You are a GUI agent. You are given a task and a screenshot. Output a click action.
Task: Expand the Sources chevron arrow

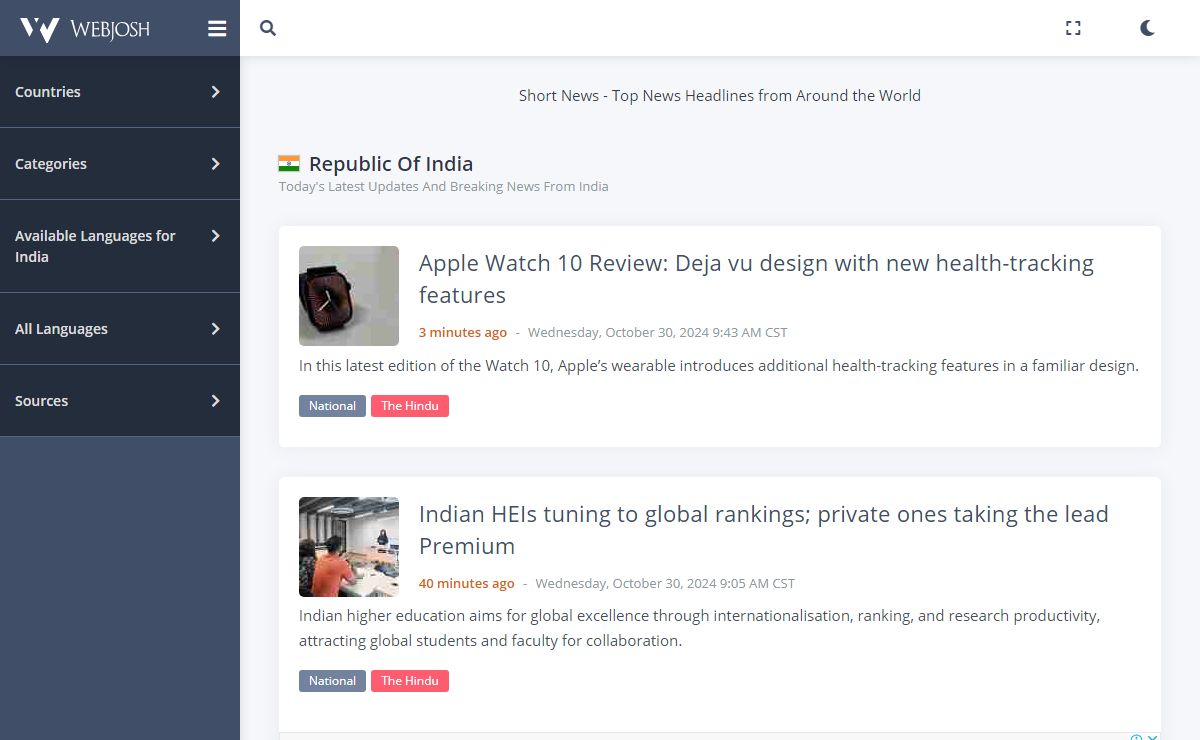[x=215, y=401]
